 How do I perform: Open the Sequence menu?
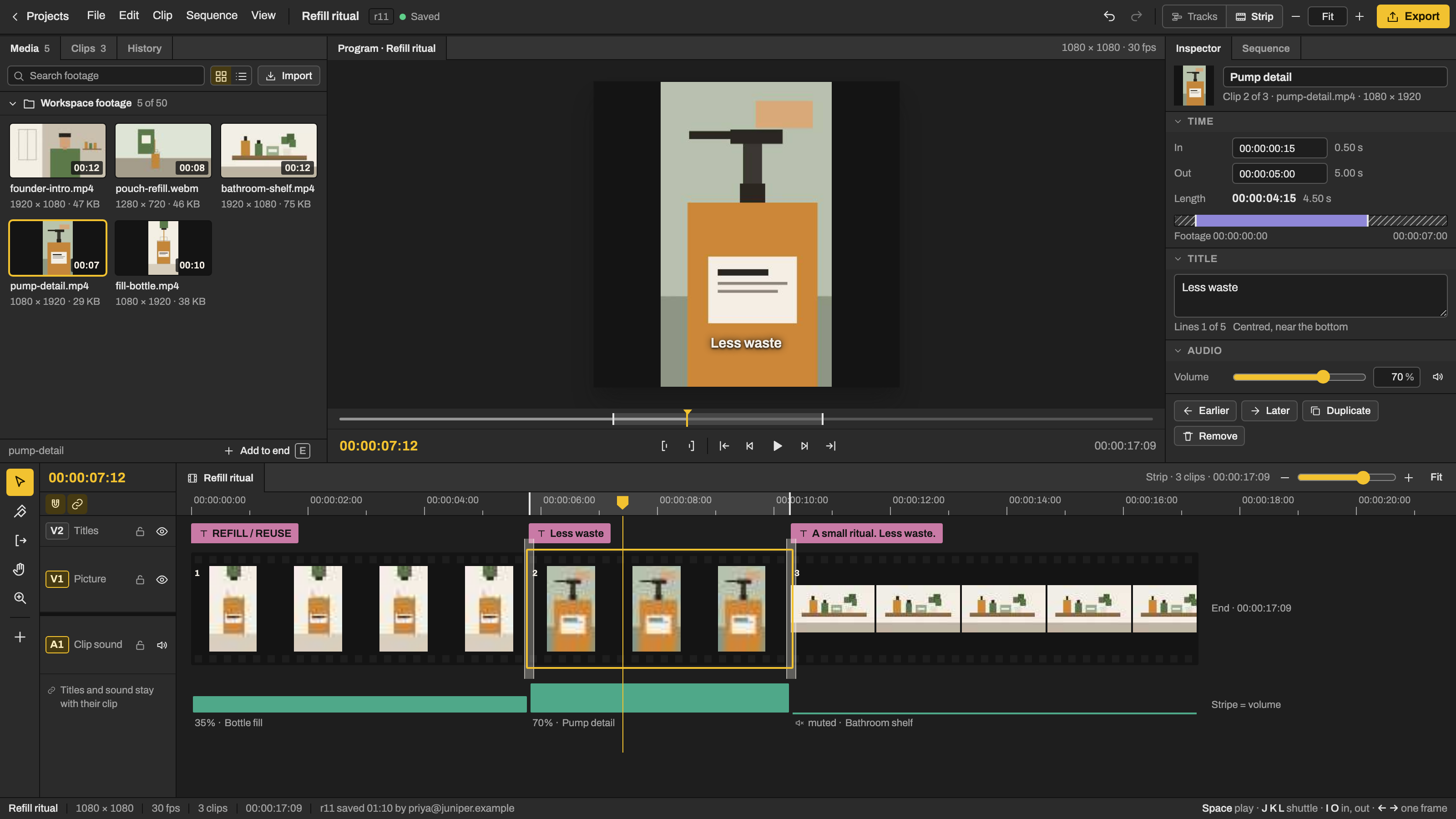click(x=212, y=16)
